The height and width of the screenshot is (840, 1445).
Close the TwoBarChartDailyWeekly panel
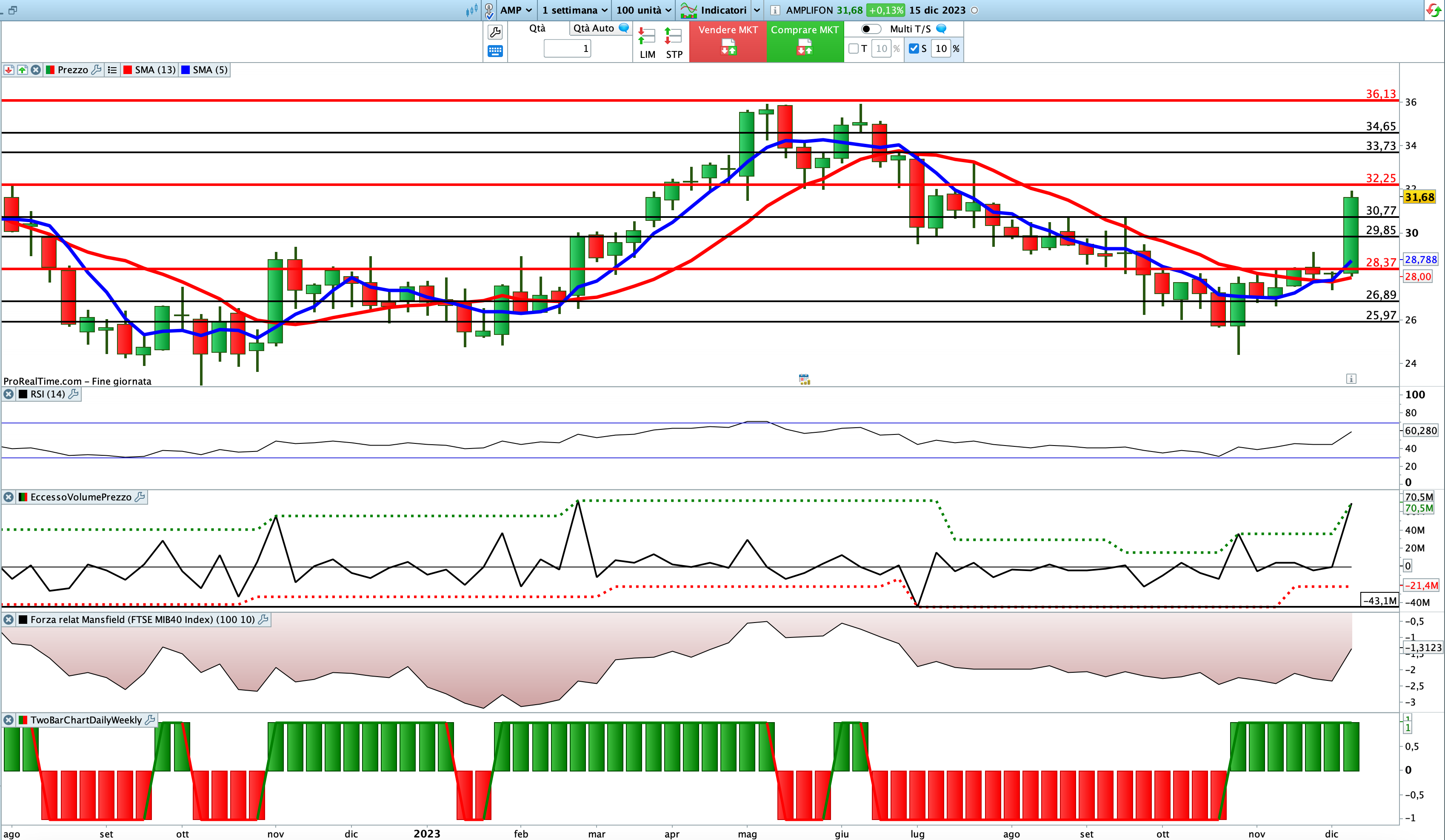click(x=9, y=720)
